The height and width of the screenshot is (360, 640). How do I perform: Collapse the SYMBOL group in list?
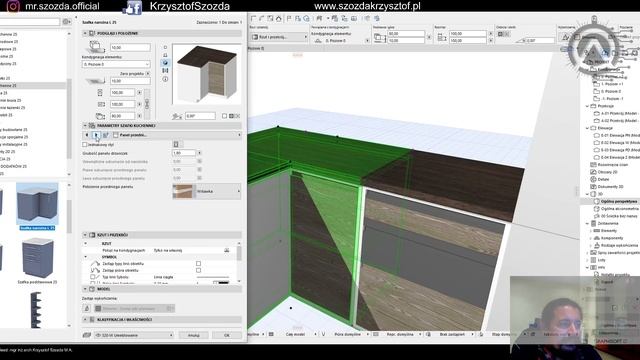(x=86, y=257)
